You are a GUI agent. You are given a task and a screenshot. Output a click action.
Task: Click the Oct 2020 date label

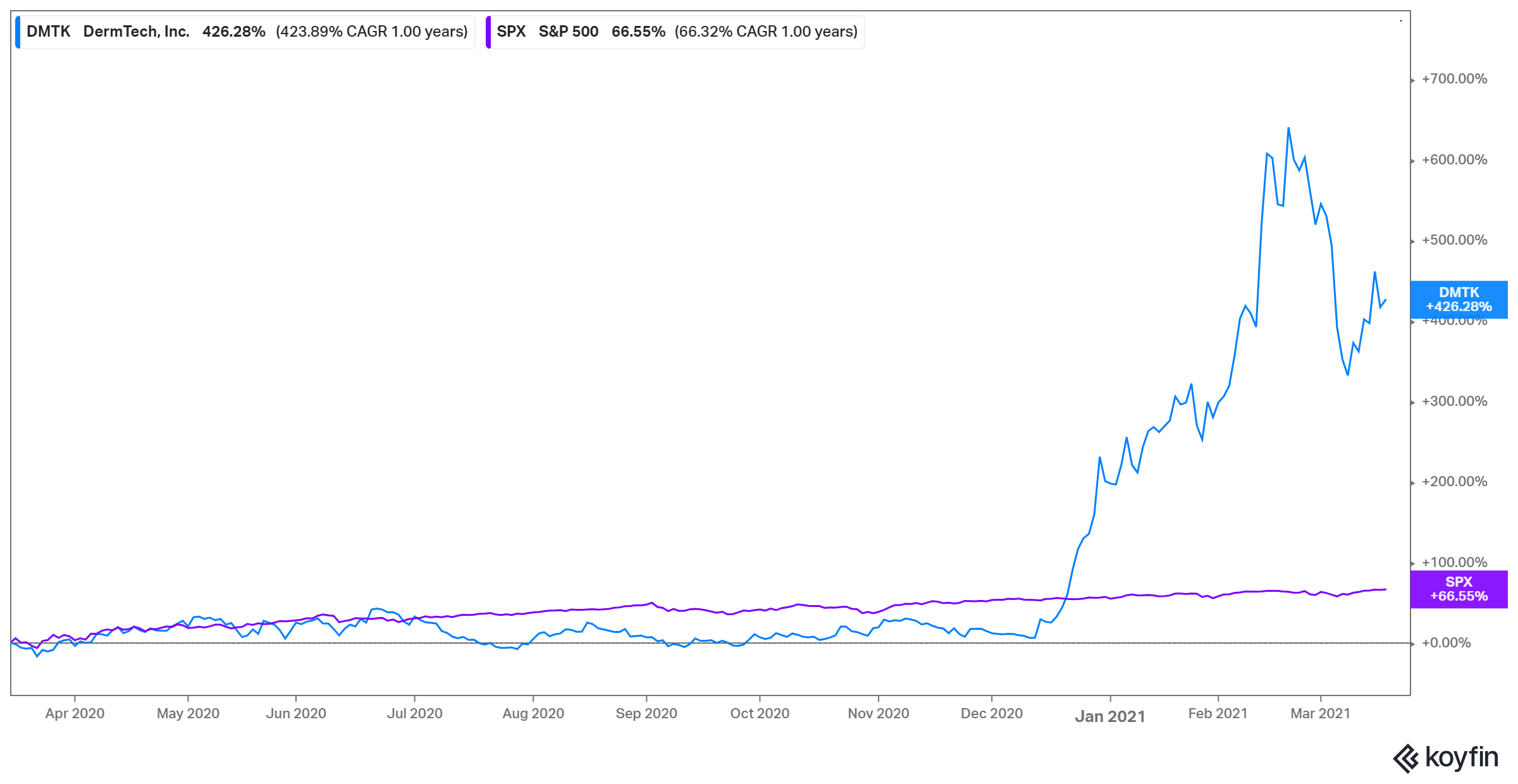pyautogui.click(x=760, y=713)
